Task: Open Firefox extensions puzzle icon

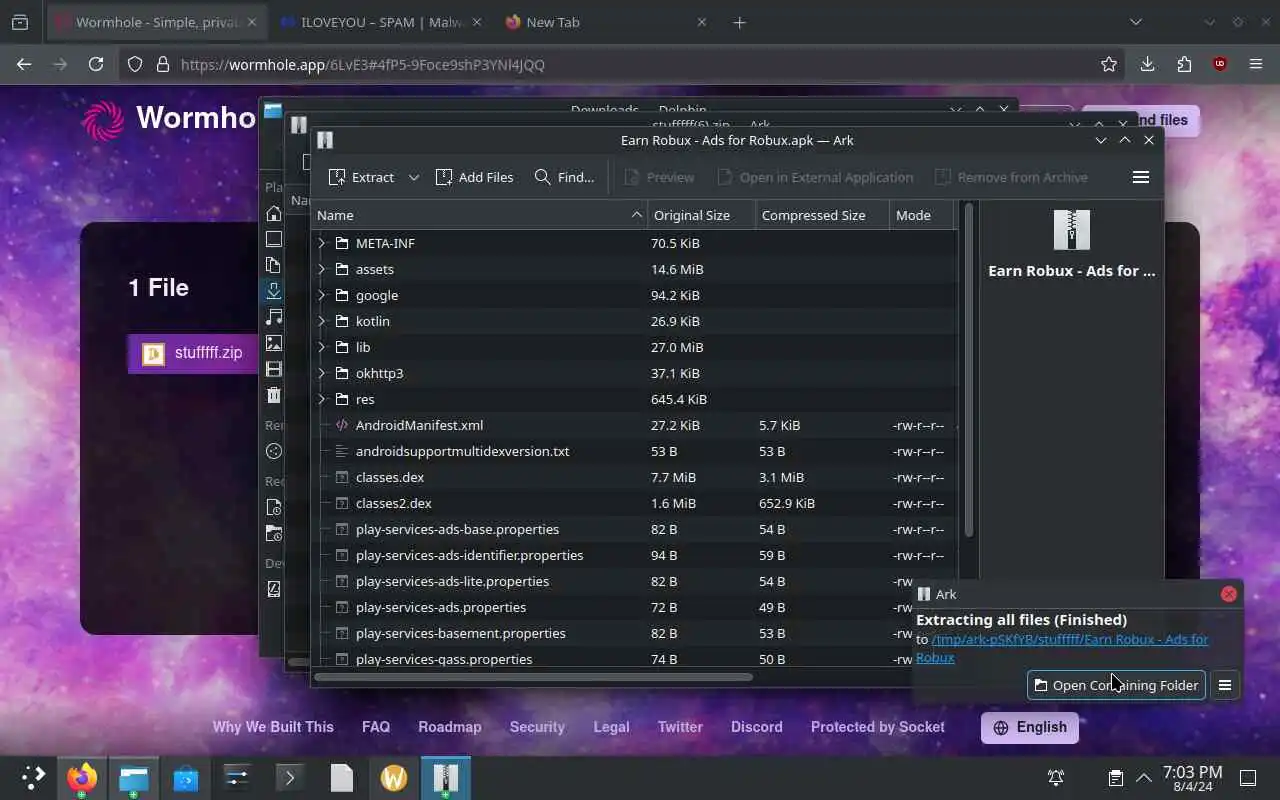Action: pos(1184,64)
